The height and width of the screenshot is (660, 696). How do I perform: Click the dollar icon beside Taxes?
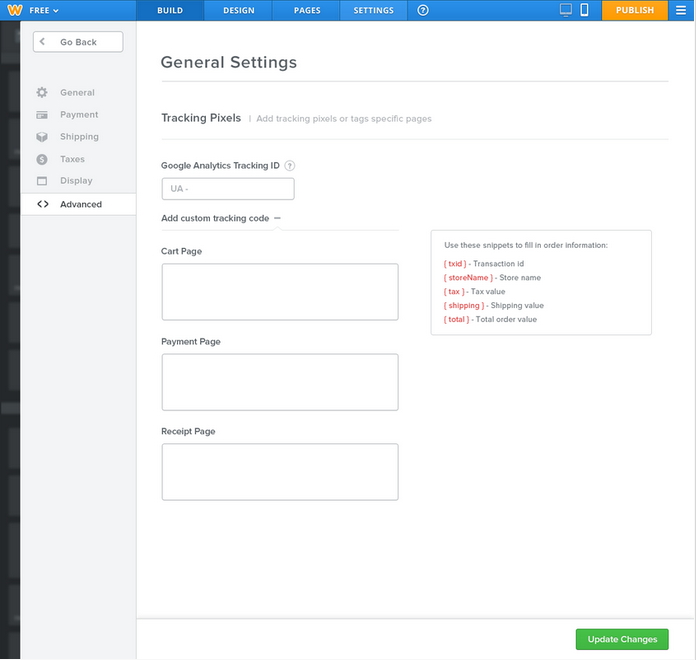click(42, 159)
